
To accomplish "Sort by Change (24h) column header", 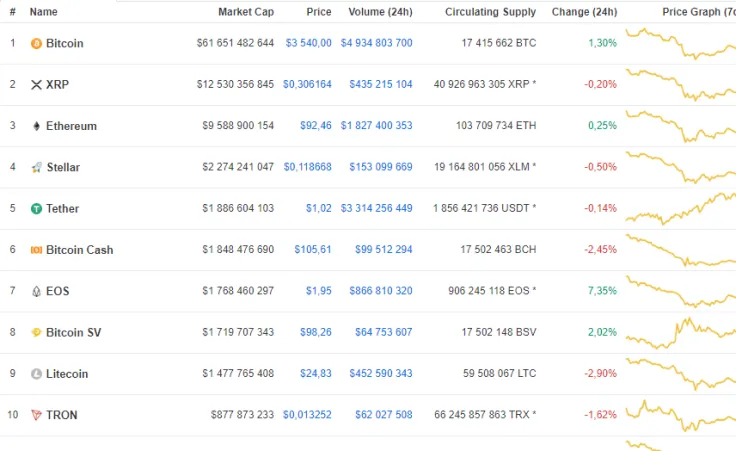I will (x=584, y=12).
